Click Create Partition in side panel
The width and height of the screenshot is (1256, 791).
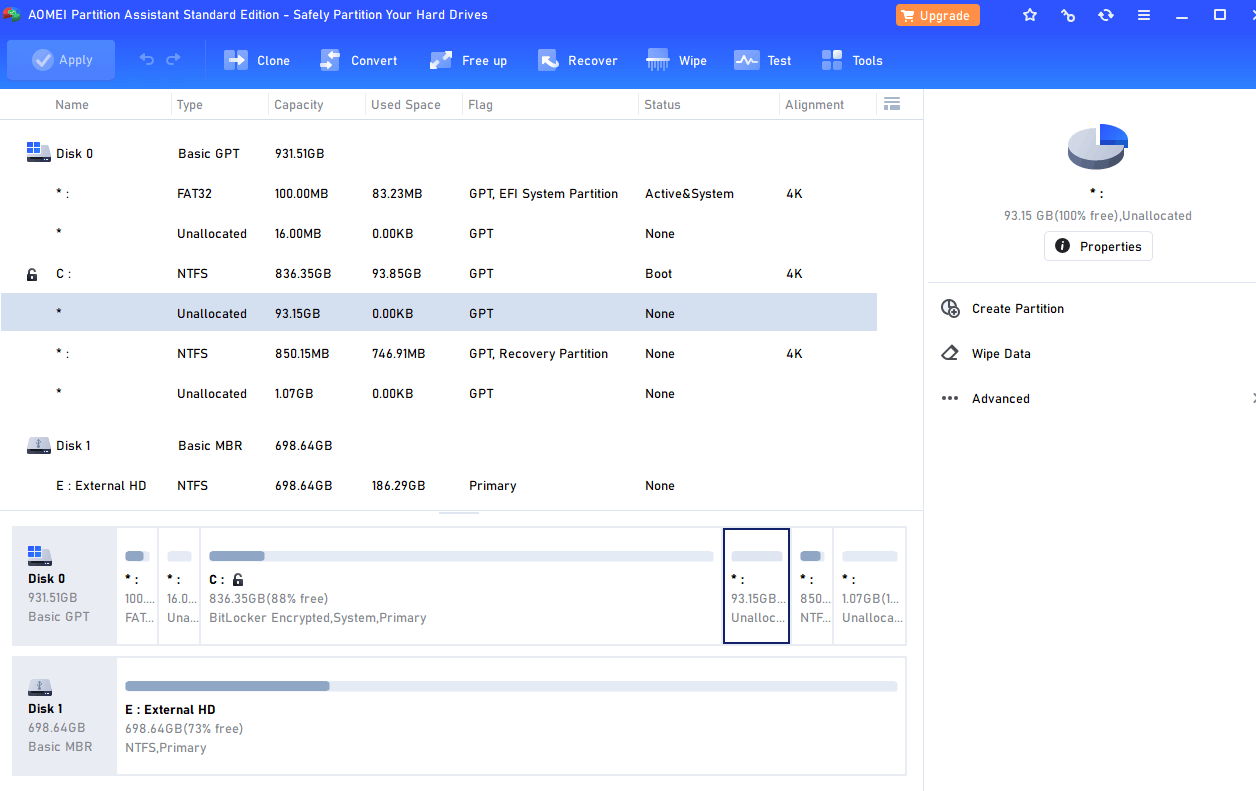click(x=1017, y=308)
